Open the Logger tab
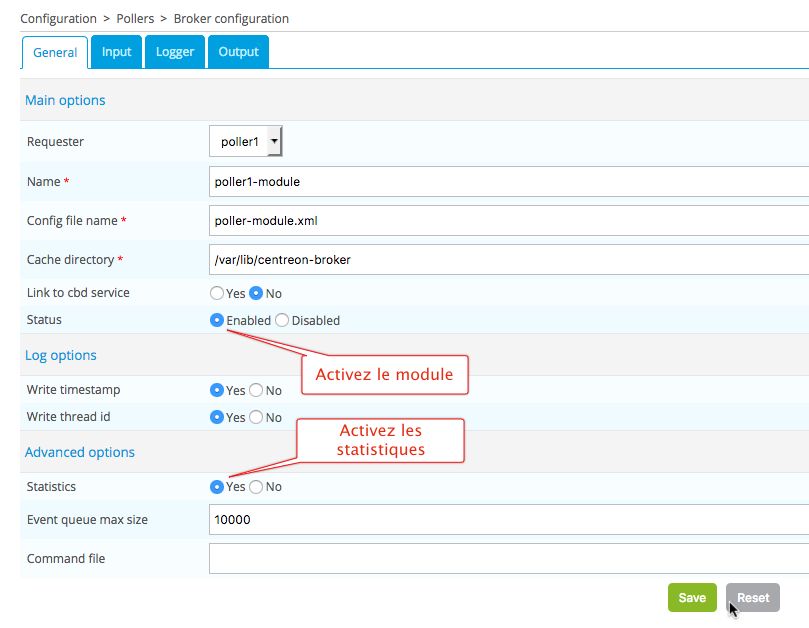Screen dimensions: 809x628 point(175,52)
